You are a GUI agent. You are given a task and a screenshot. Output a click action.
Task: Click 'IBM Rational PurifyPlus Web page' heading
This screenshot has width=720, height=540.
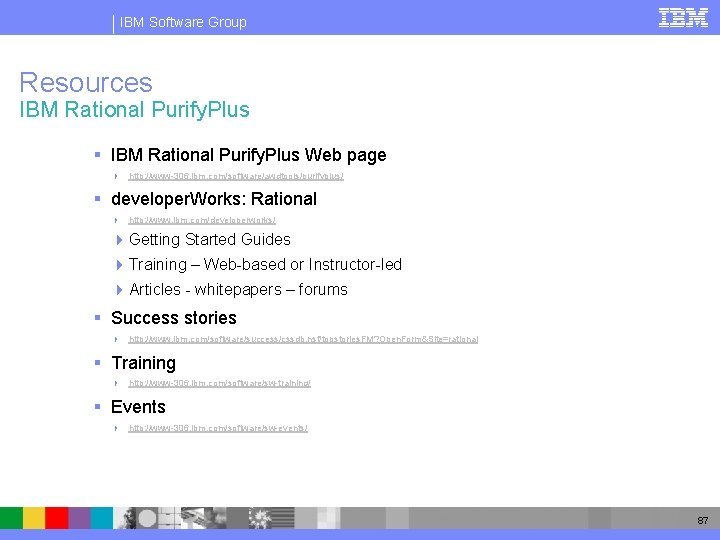(248, 155)
